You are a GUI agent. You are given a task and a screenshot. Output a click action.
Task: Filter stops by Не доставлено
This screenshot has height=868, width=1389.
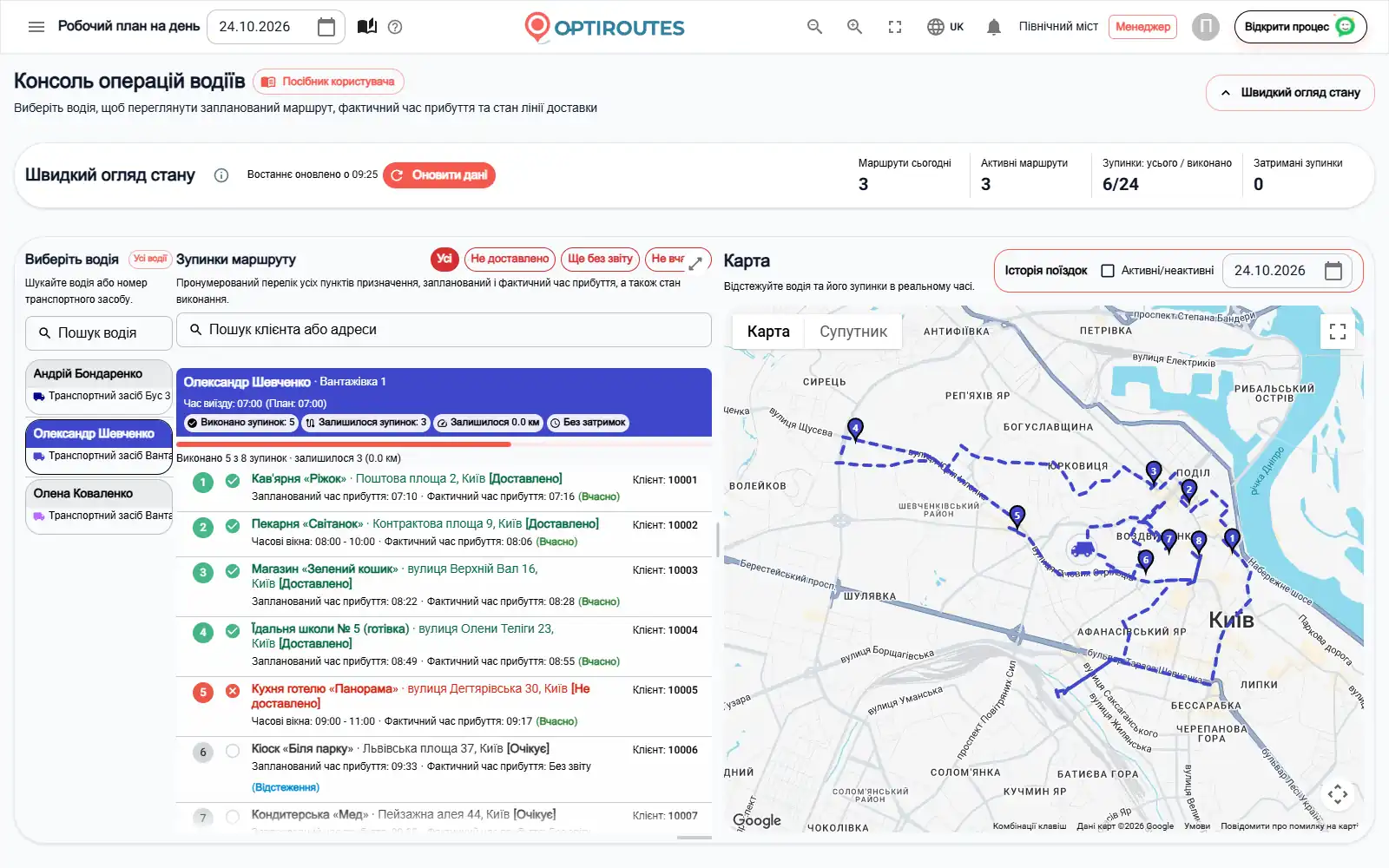[x=510, y=259]
